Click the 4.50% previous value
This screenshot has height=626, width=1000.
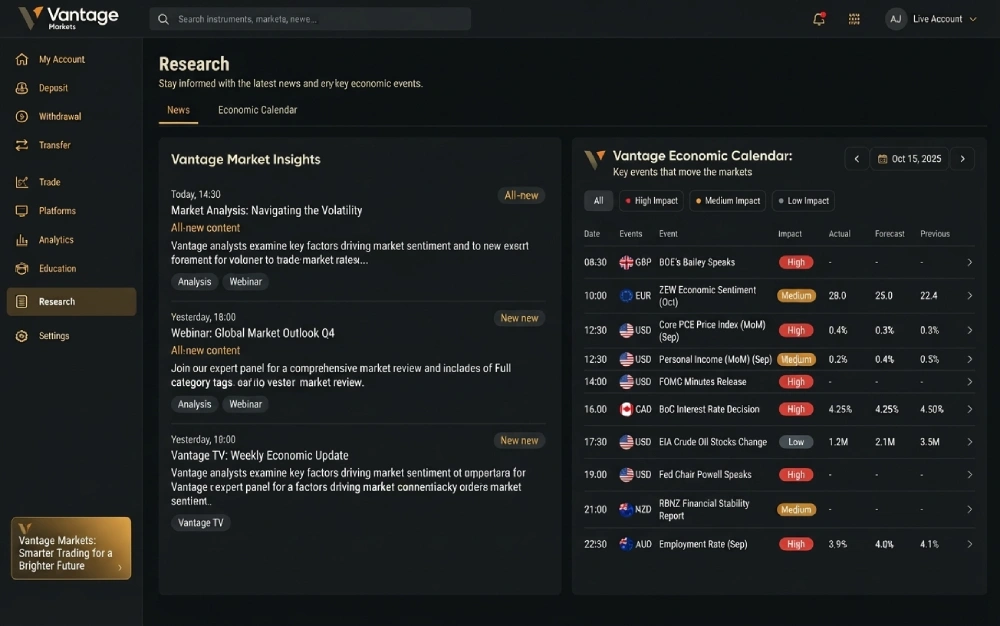(932, 409)
